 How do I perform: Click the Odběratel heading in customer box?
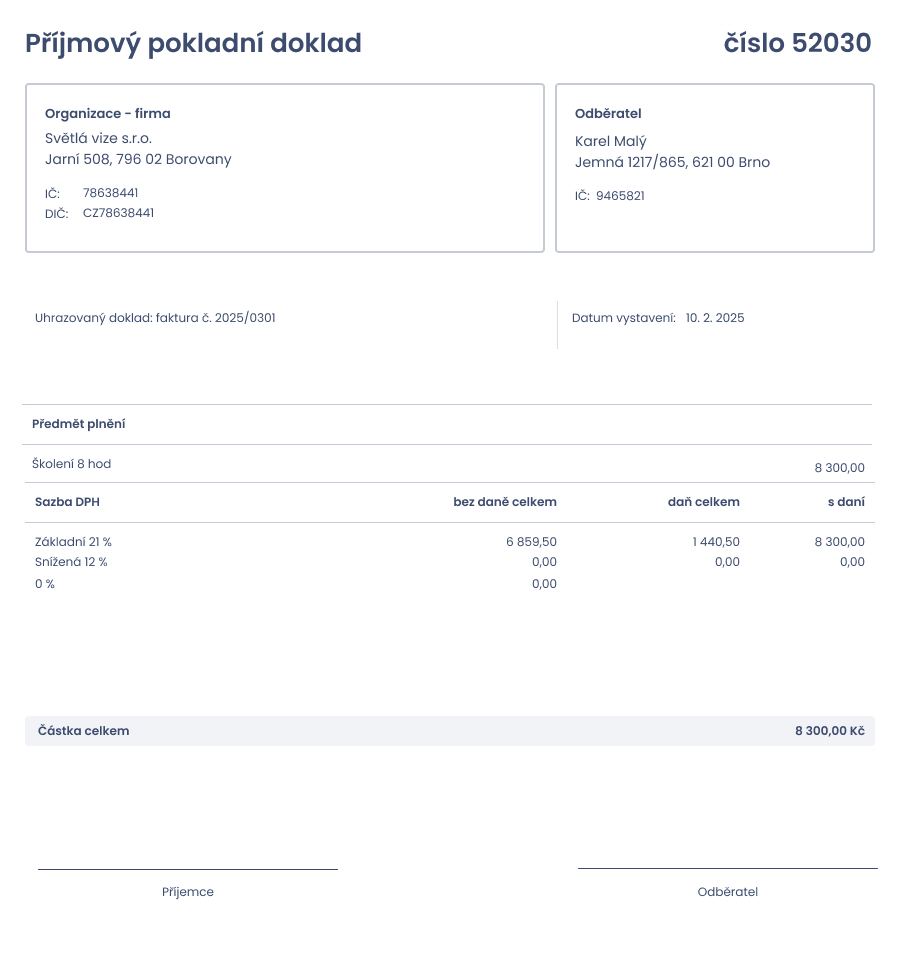coord(608,113)
